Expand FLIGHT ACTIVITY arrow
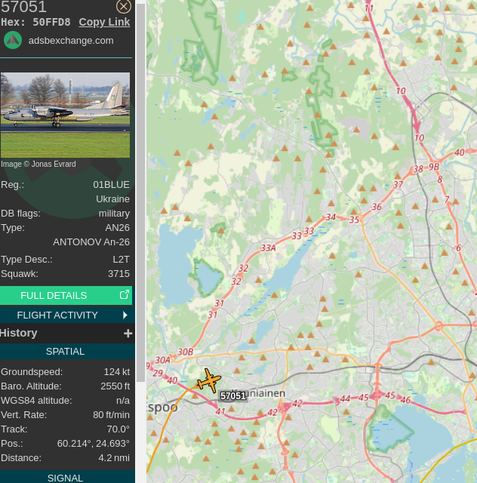Screen dimensions: 477x483 point(125,315)
